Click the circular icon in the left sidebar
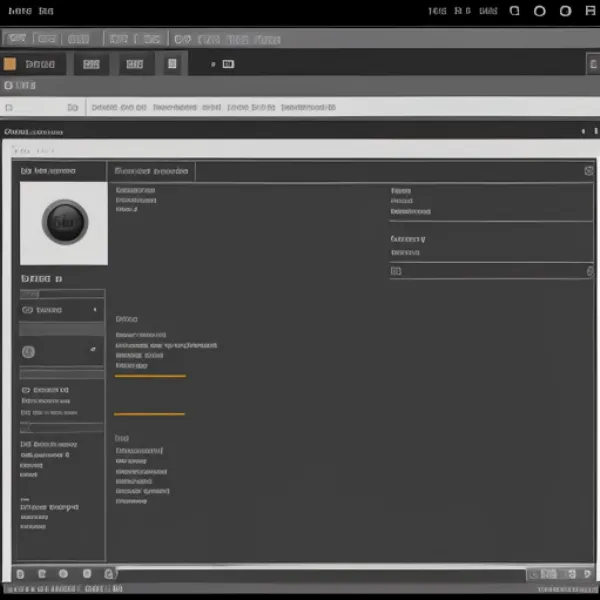This screenshot has height=600, width=600. [28, 351]
